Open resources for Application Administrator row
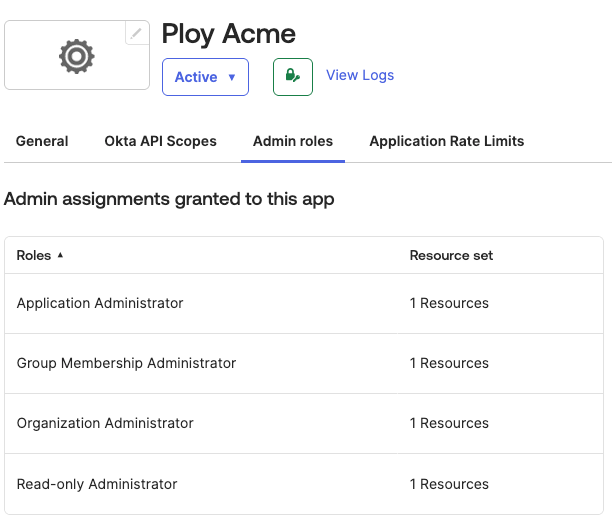Image resolution: width=612 pixels, height=529 pixels. [x=449, y=303]
